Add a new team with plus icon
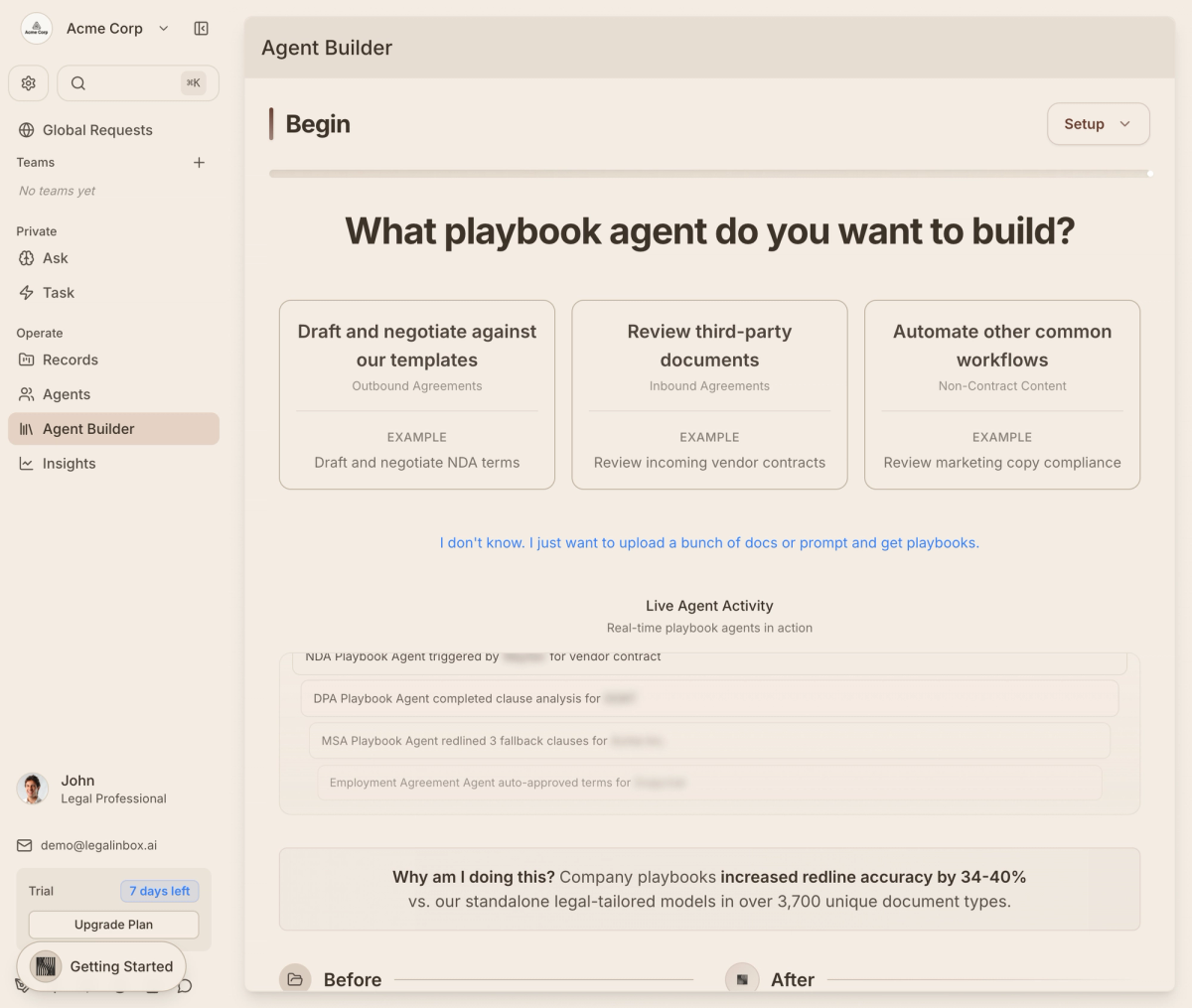 pyautogui.click(x=199, y=163)
